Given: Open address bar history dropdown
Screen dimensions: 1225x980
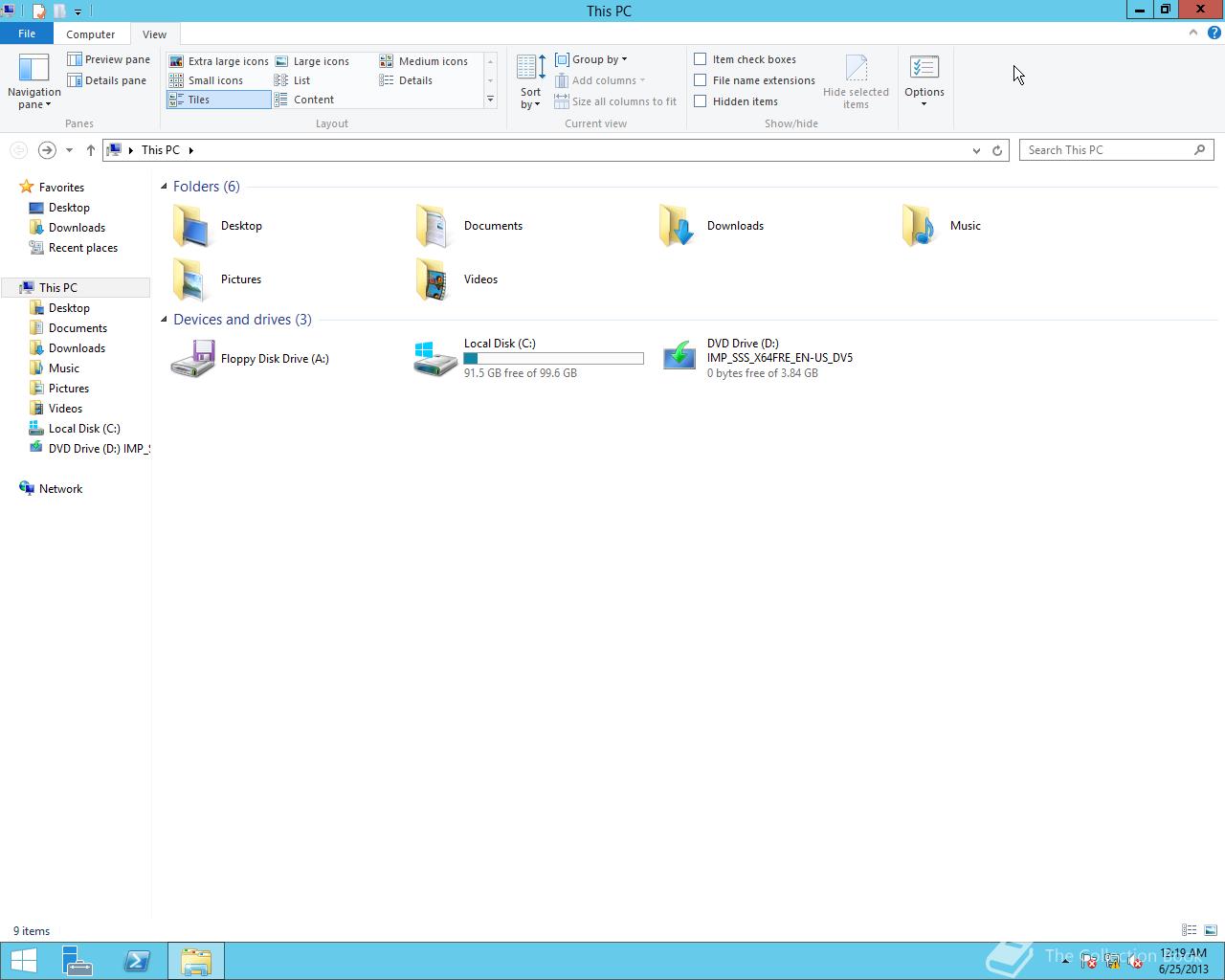Looking at the screenshot, I should [976, 150].
